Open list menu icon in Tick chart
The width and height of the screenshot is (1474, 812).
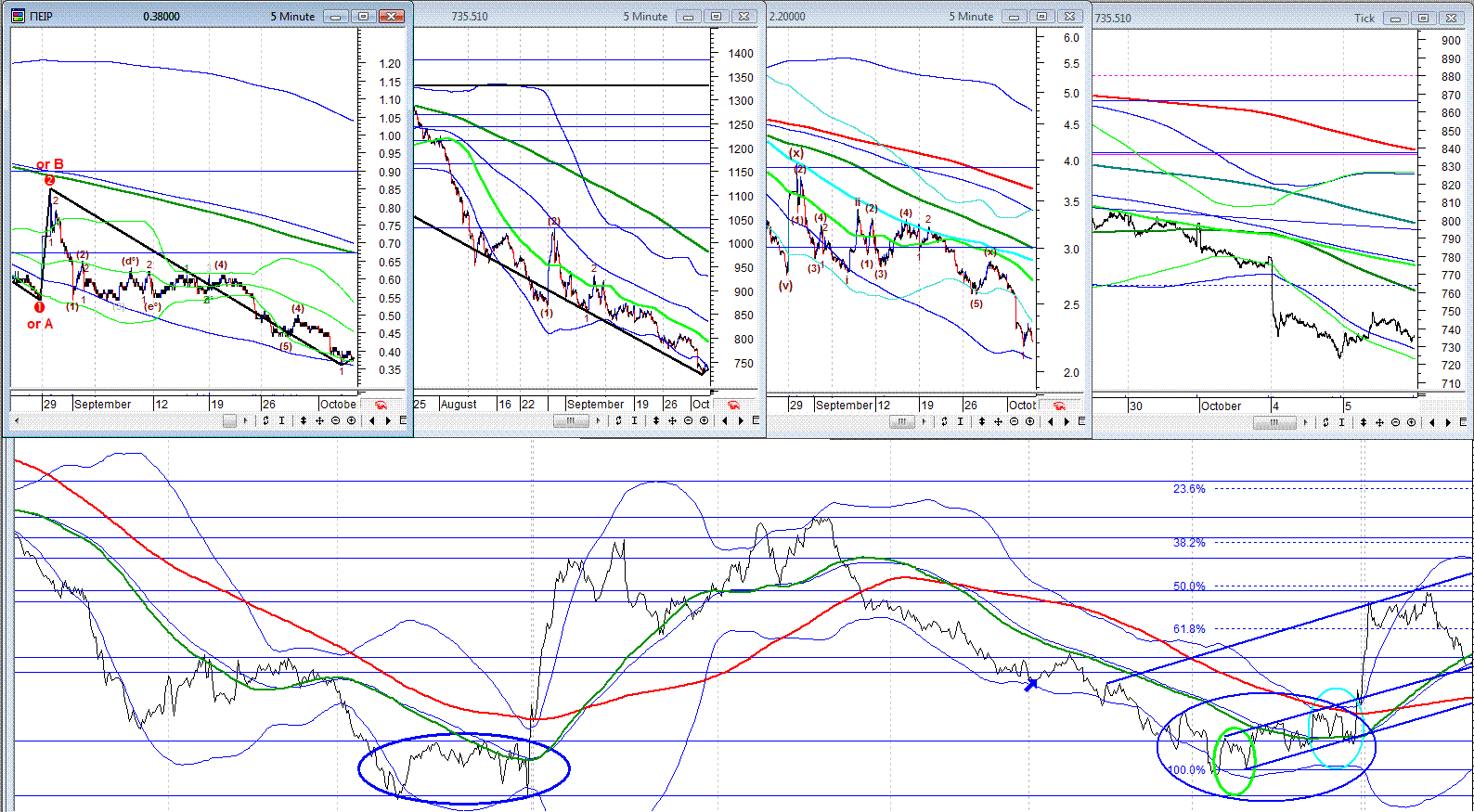tap(1463, 422)
